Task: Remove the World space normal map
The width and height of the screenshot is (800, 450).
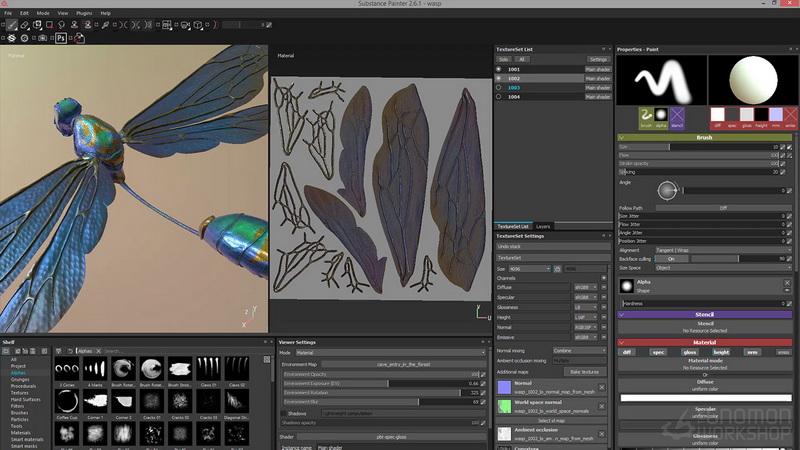Action: pyautogui.click(x=602, y=407)
